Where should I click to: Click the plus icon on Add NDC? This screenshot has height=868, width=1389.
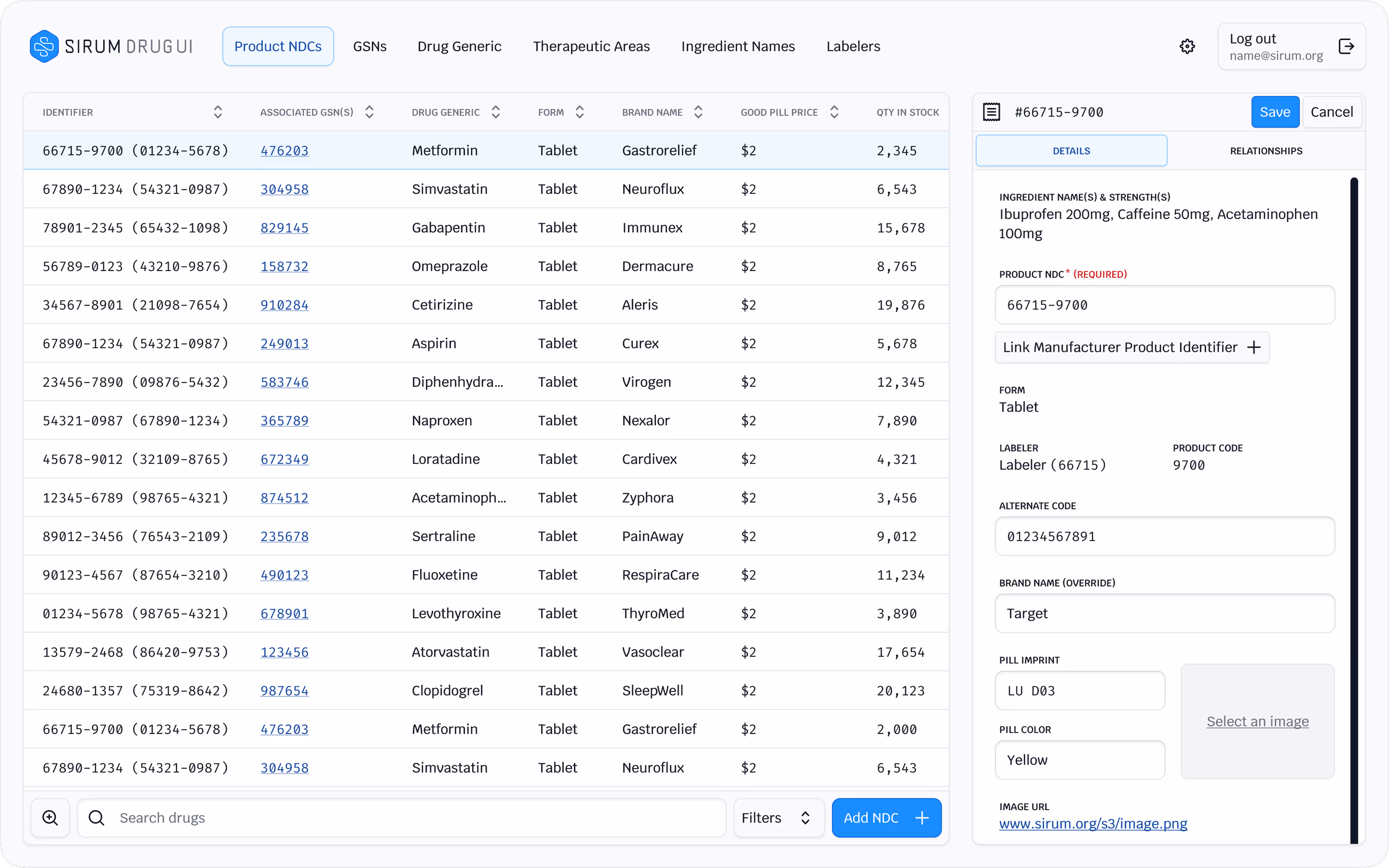pos(922,817)
